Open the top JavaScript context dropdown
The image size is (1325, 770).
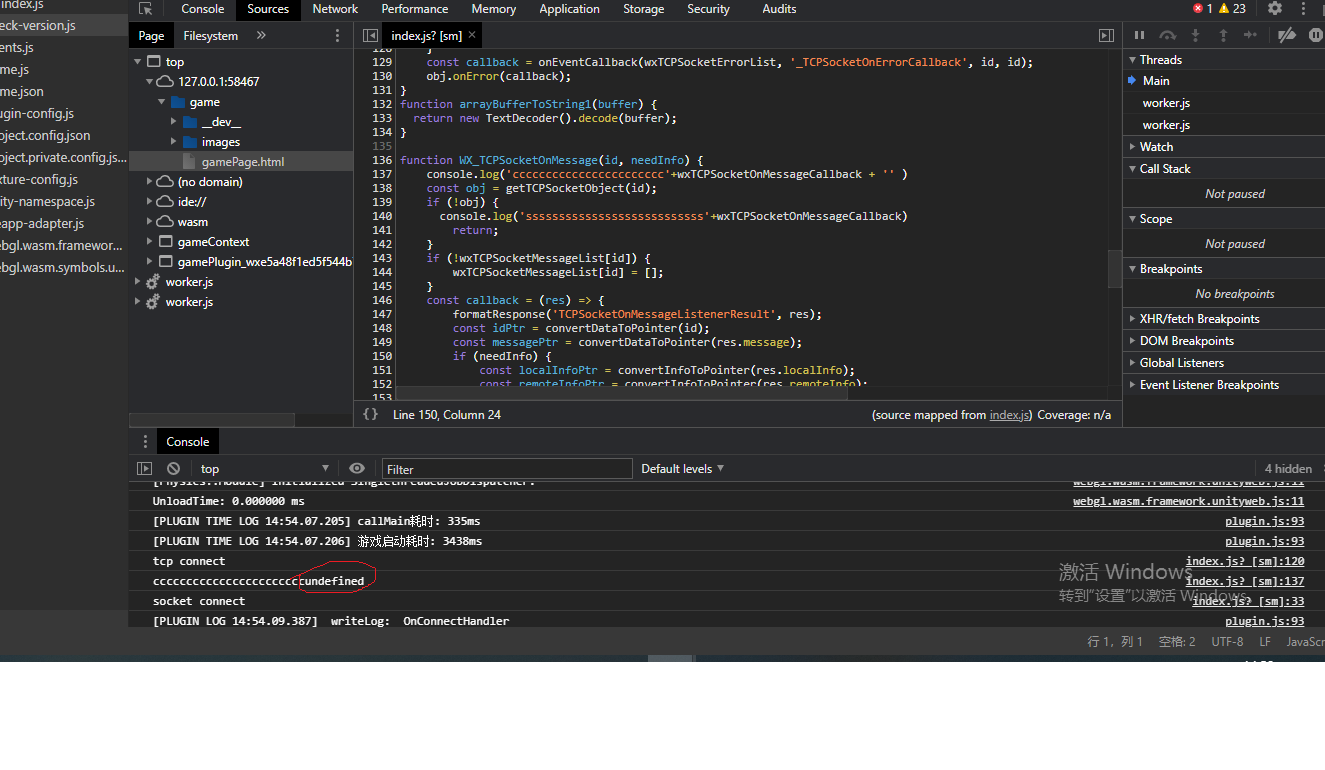coord(264,468)
